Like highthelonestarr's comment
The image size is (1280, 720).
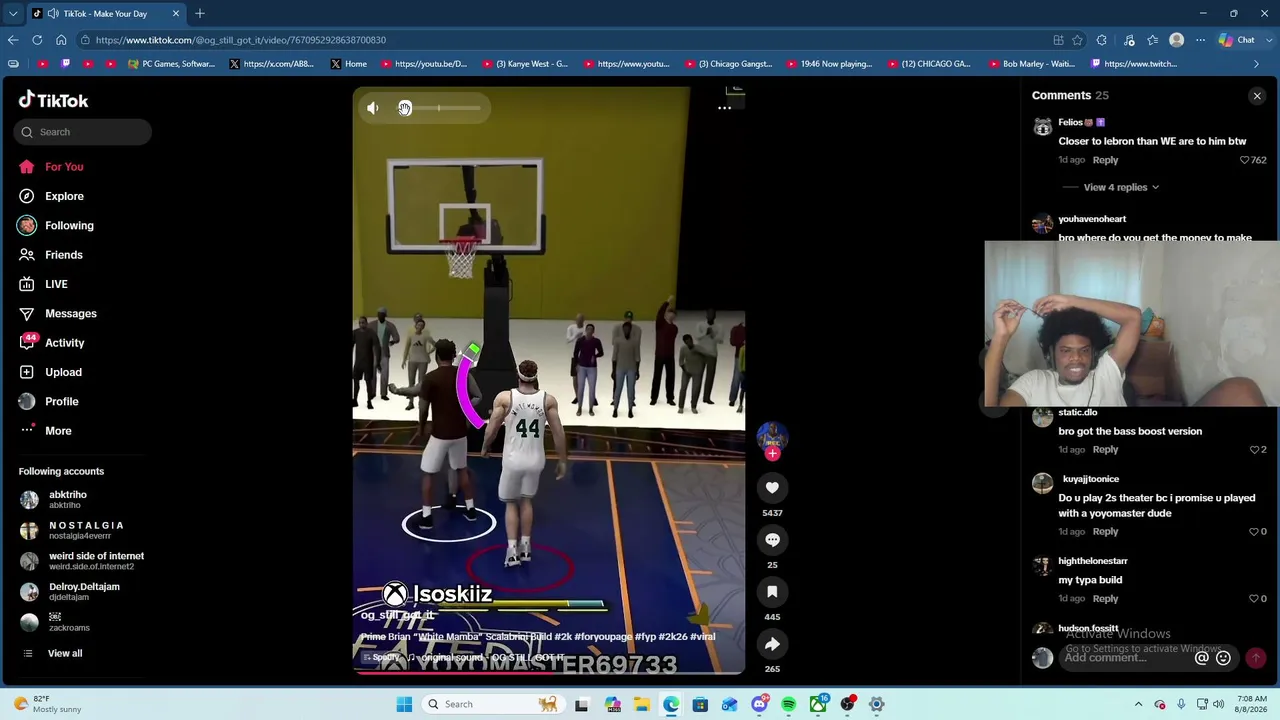click(1254, 599)
